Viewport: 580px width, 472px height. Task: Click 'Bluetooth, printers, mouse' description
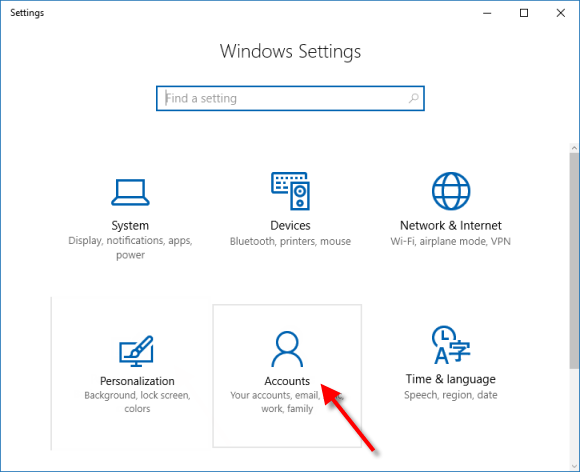click(x=290, y=241)
